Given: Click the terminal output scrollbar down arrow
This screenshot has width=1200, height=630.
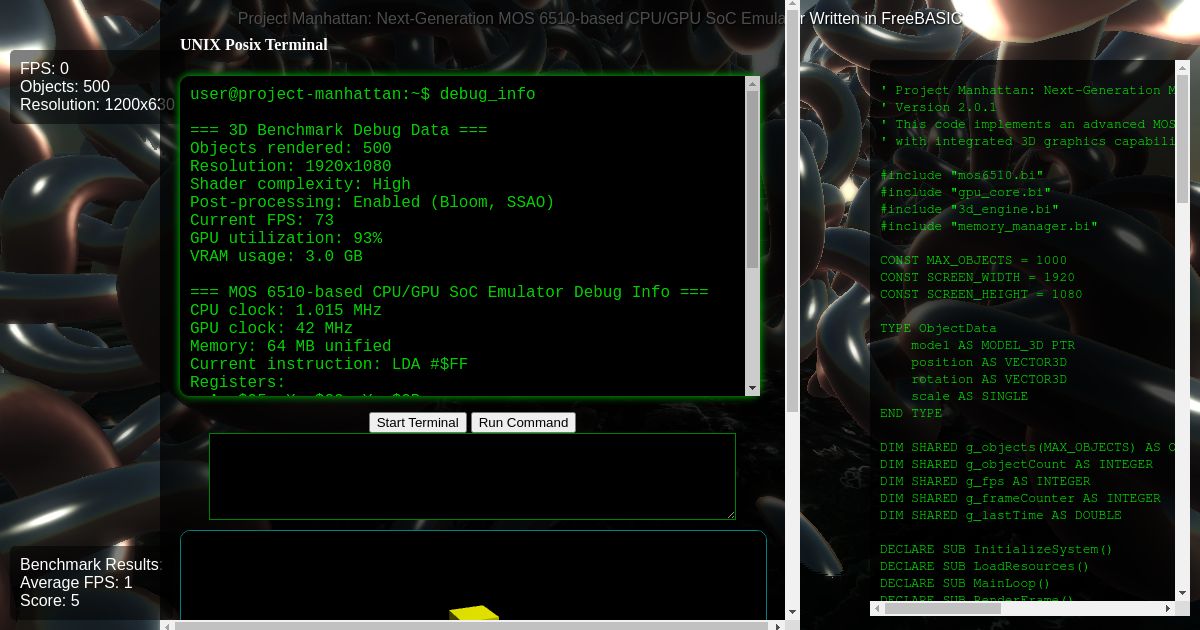Looking at the screenshot, I should 752,388.
